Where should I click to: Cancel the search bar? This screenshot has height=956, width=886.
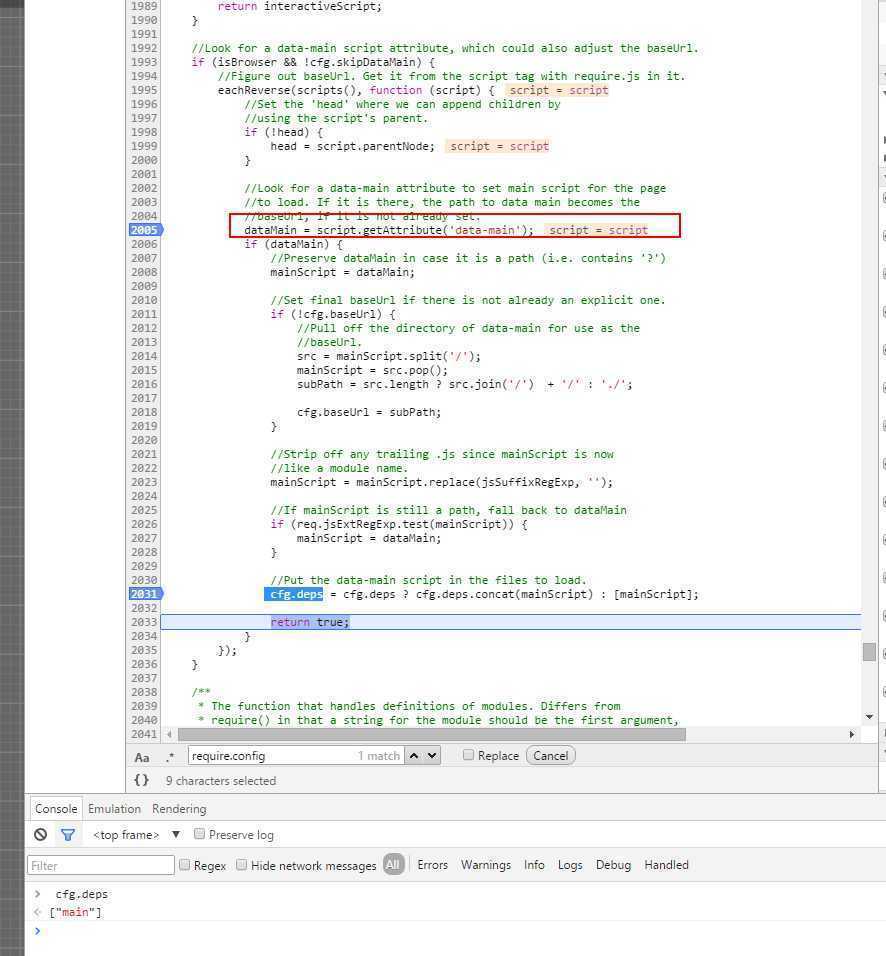click(551, 755)
